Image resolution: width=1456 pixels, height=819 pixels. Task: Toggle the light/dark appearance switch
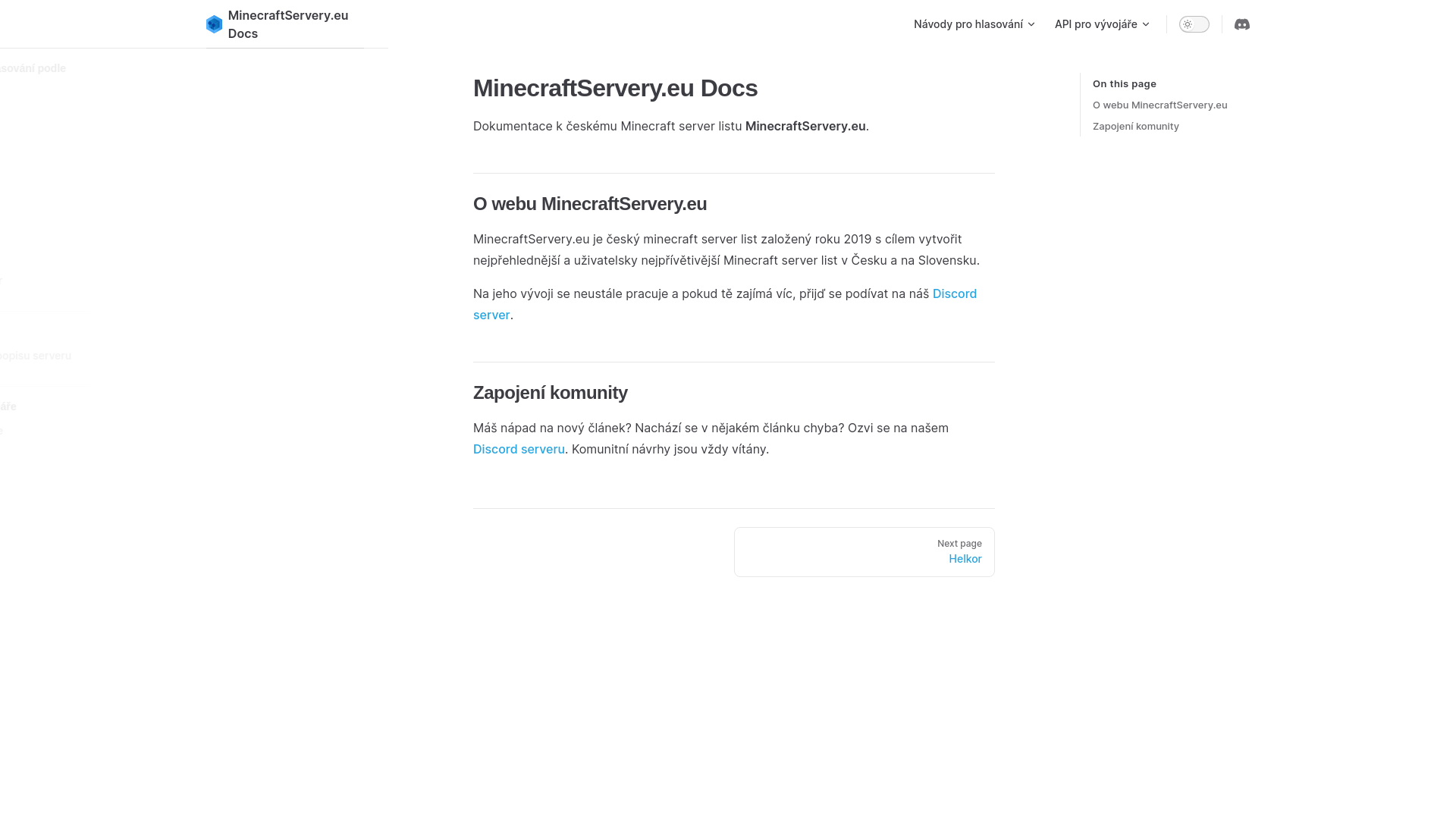[1194, 24]
